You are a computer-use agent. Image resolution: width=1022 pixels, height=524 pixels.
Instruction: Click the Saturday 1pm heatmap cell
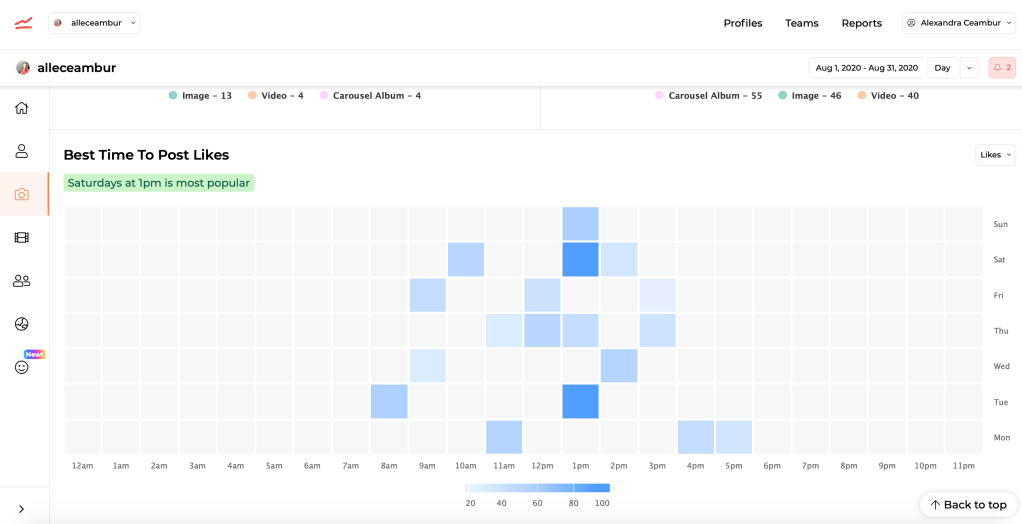[580, 260]
